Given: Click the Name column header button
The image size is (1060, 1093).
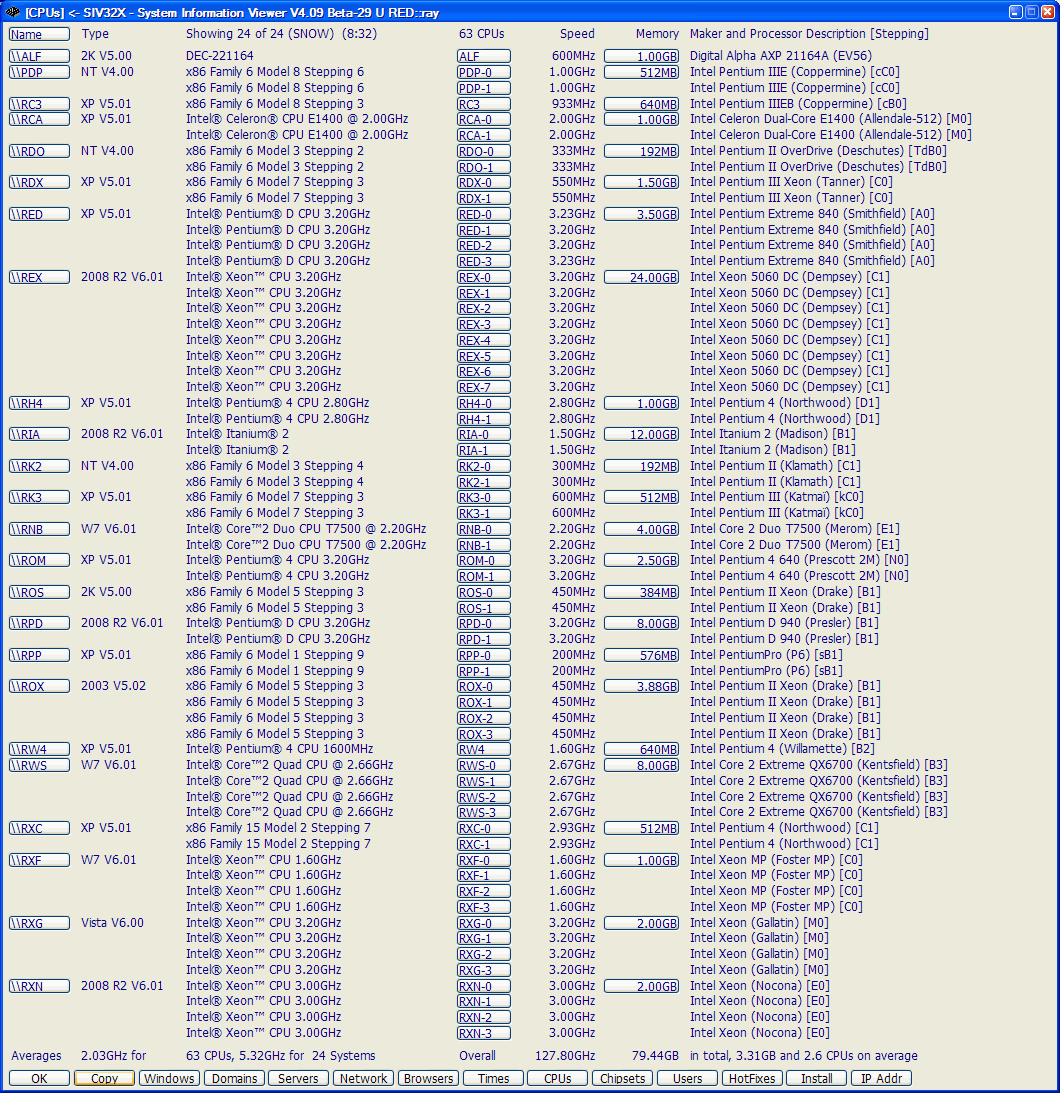Looking at the screenshot, I should (39, 34).
